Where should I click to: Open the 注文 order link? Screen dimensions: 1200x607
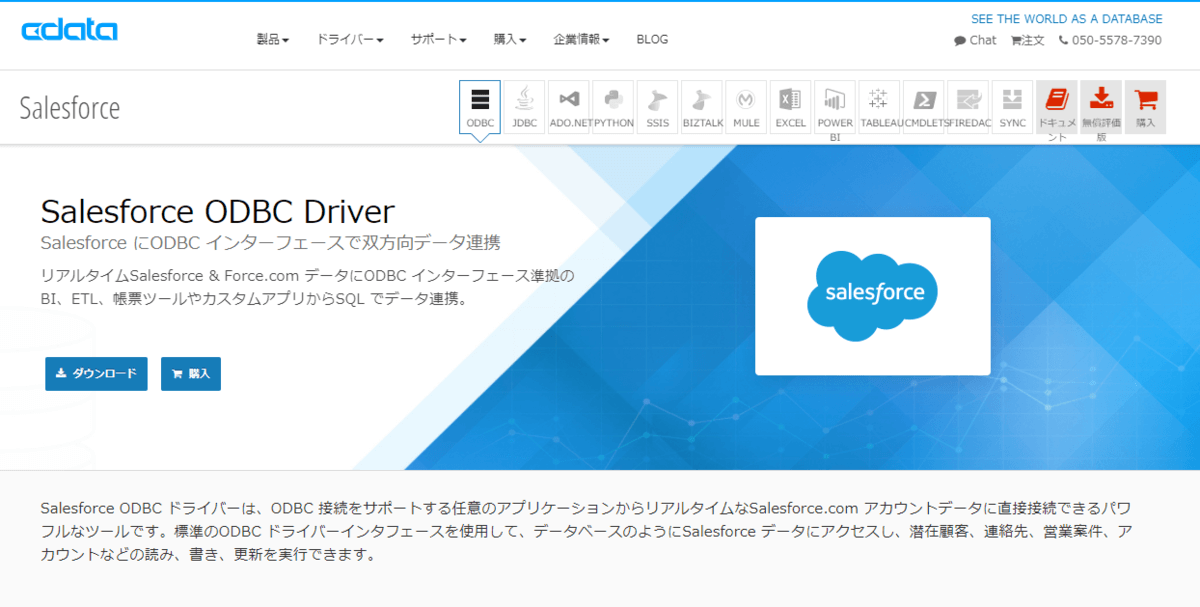pos(1027,40)
